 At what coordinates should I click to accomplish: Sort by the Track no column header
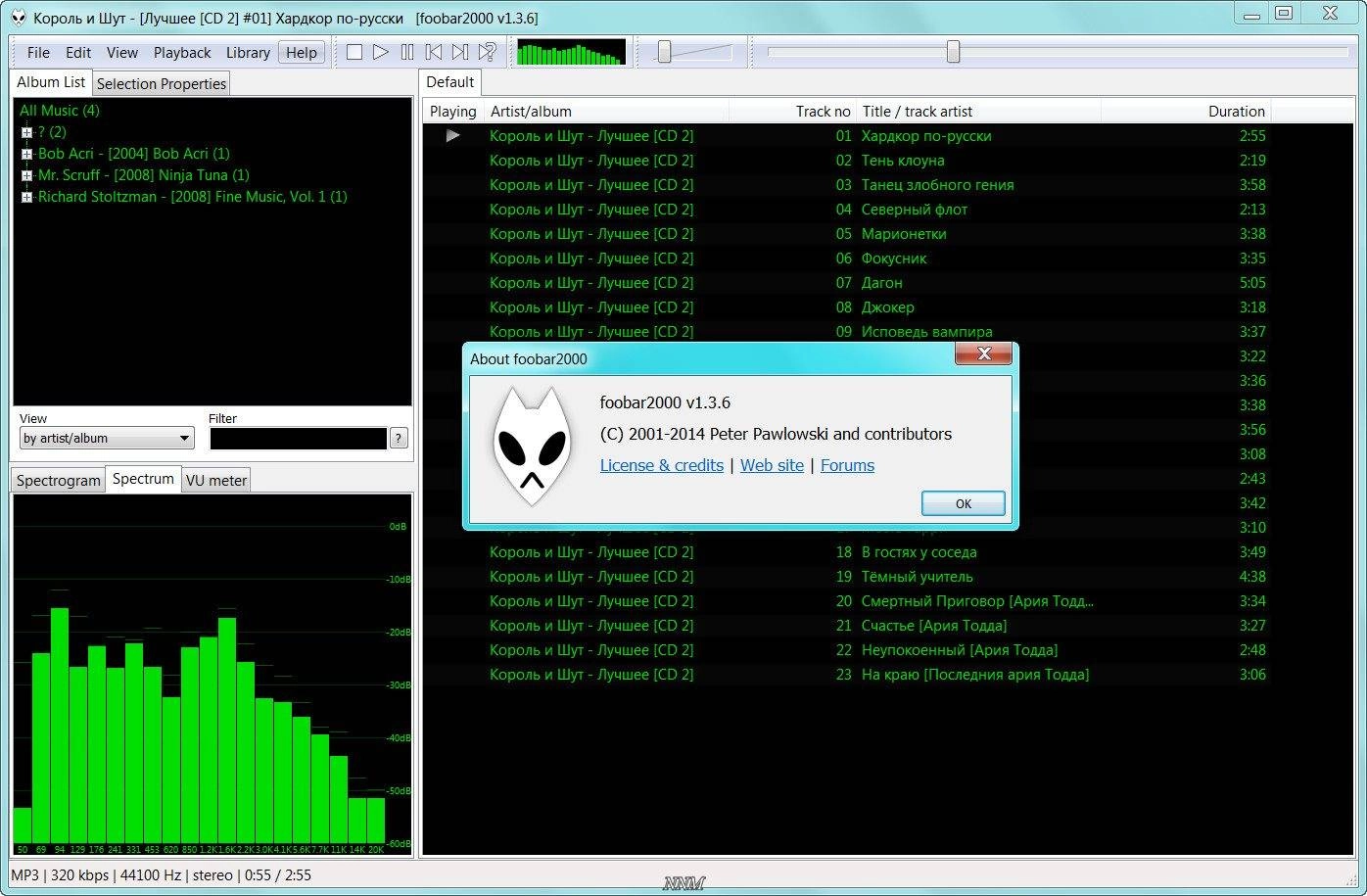(x=792, y=111)
